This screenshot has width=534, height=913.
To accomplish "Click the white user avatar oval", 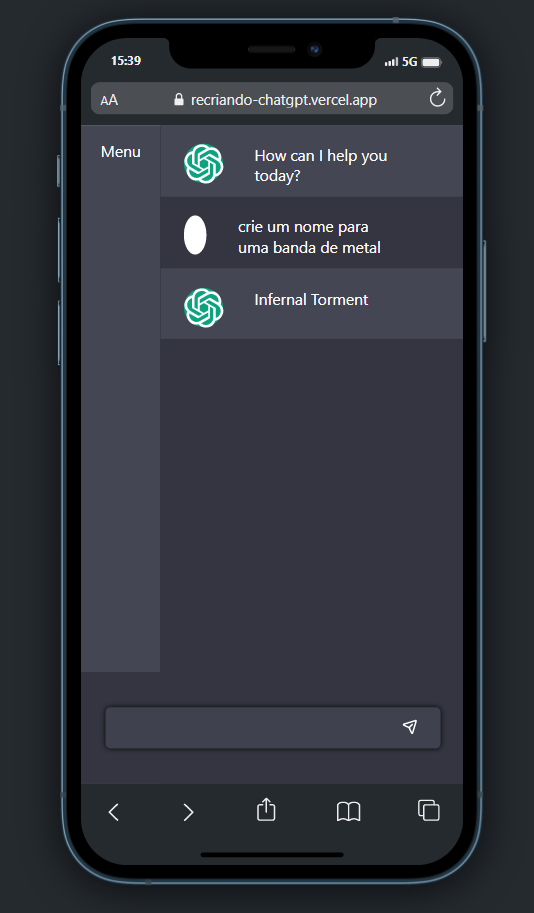I will (195, 235).
